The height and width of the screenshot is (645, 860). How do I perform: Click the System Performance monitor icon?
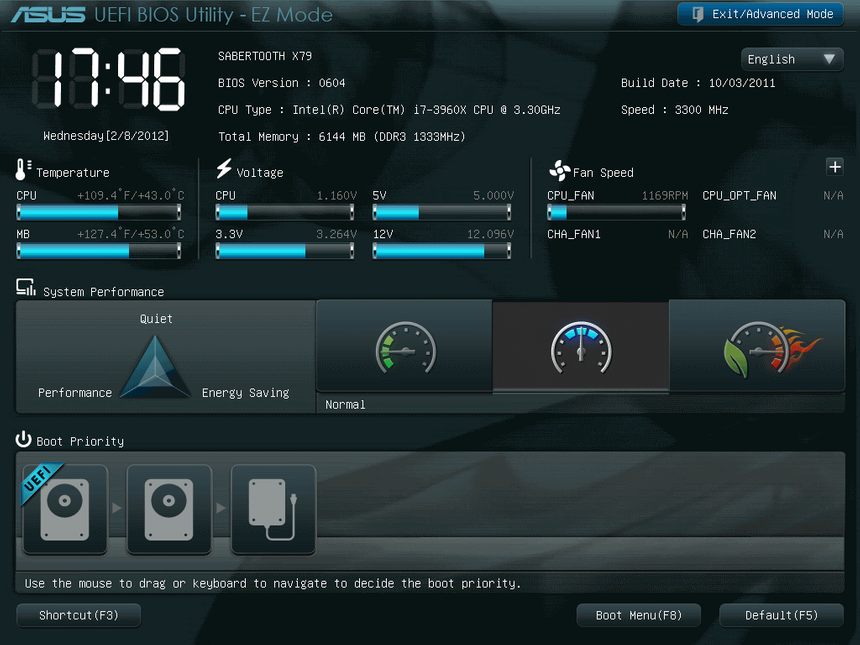point(24,287)
